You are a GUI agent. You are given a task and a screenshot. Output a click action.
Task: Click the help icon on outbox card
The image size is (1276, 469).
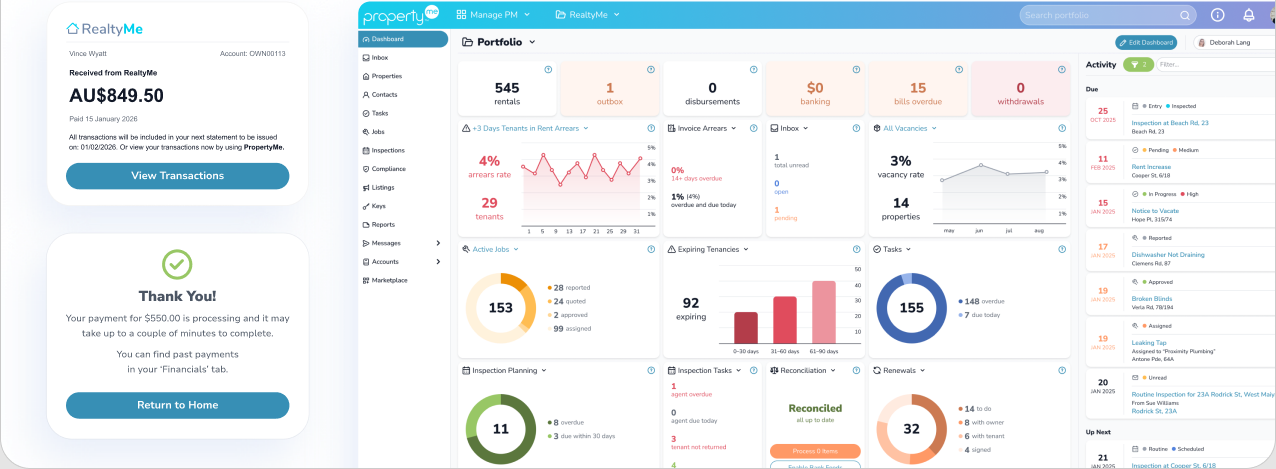[651, 69]
